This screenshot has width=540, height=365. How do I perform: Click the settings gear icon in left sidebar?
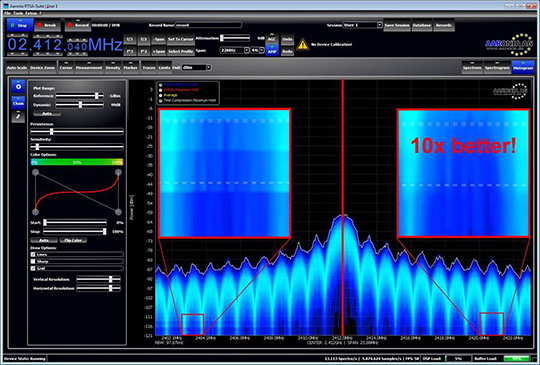point(18,87)
